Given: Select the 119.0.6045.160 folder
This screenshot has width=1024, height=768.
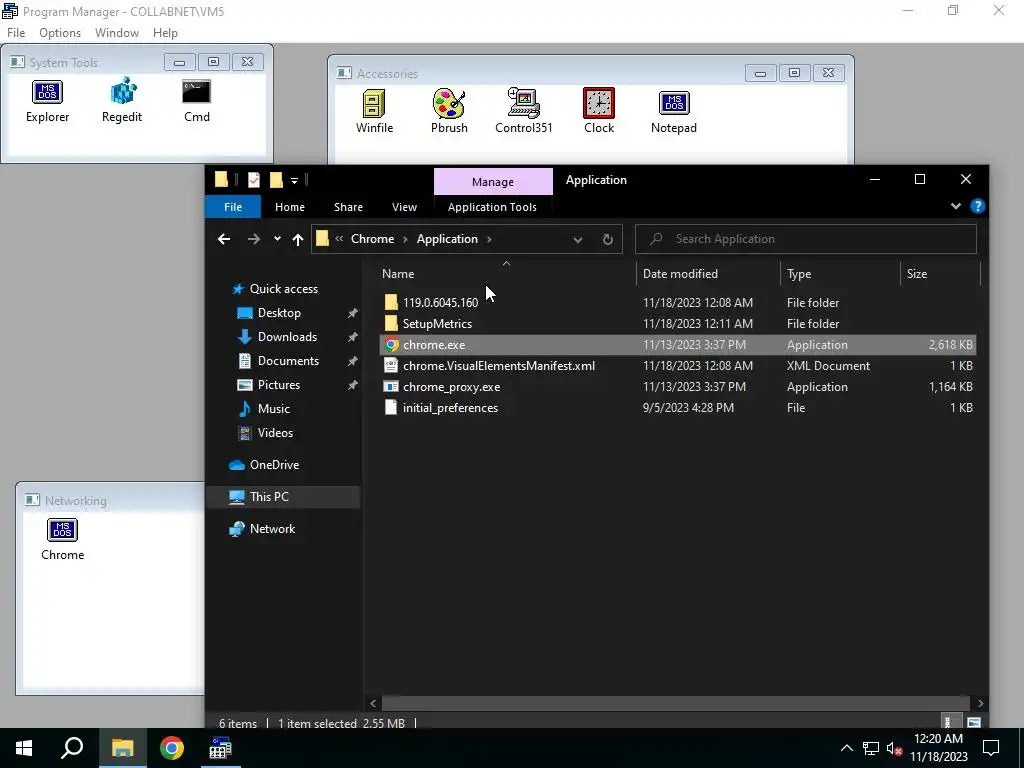Looking at the screenshot, I should pyautogui.click(x=677, y=302).
